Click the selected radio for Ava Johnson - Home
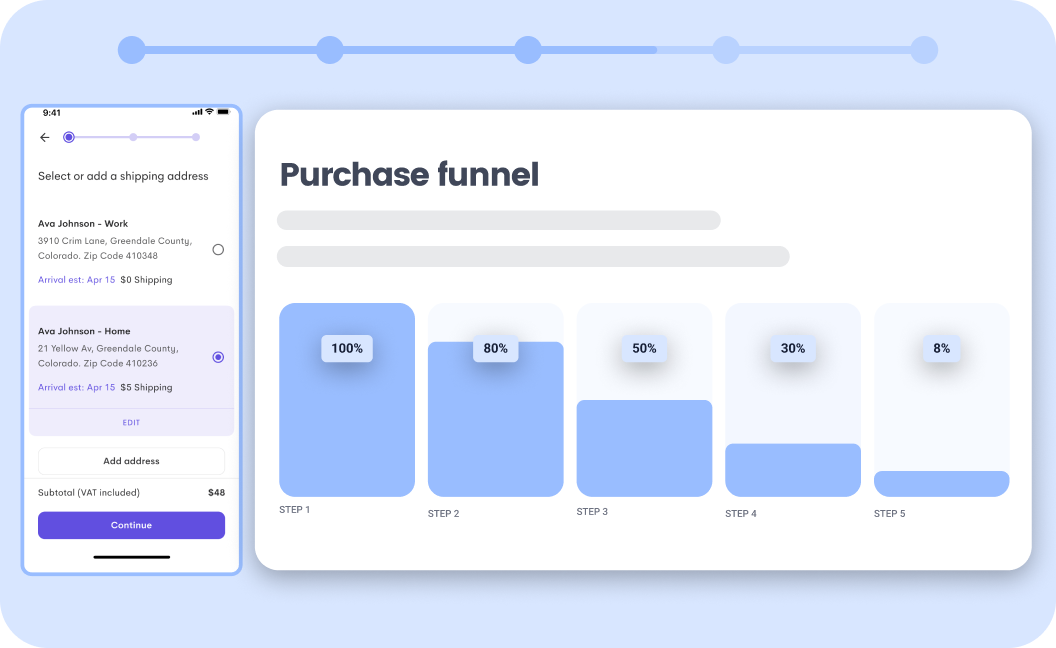This screenshot has width=1056, height=648. pos(218,357)
